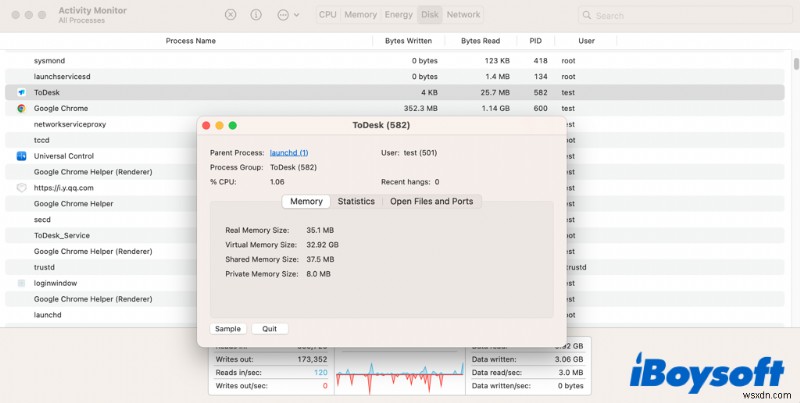Click the Virtual Memory Size 32.92 GB value

pyautogui.click(x=322, y=245)
